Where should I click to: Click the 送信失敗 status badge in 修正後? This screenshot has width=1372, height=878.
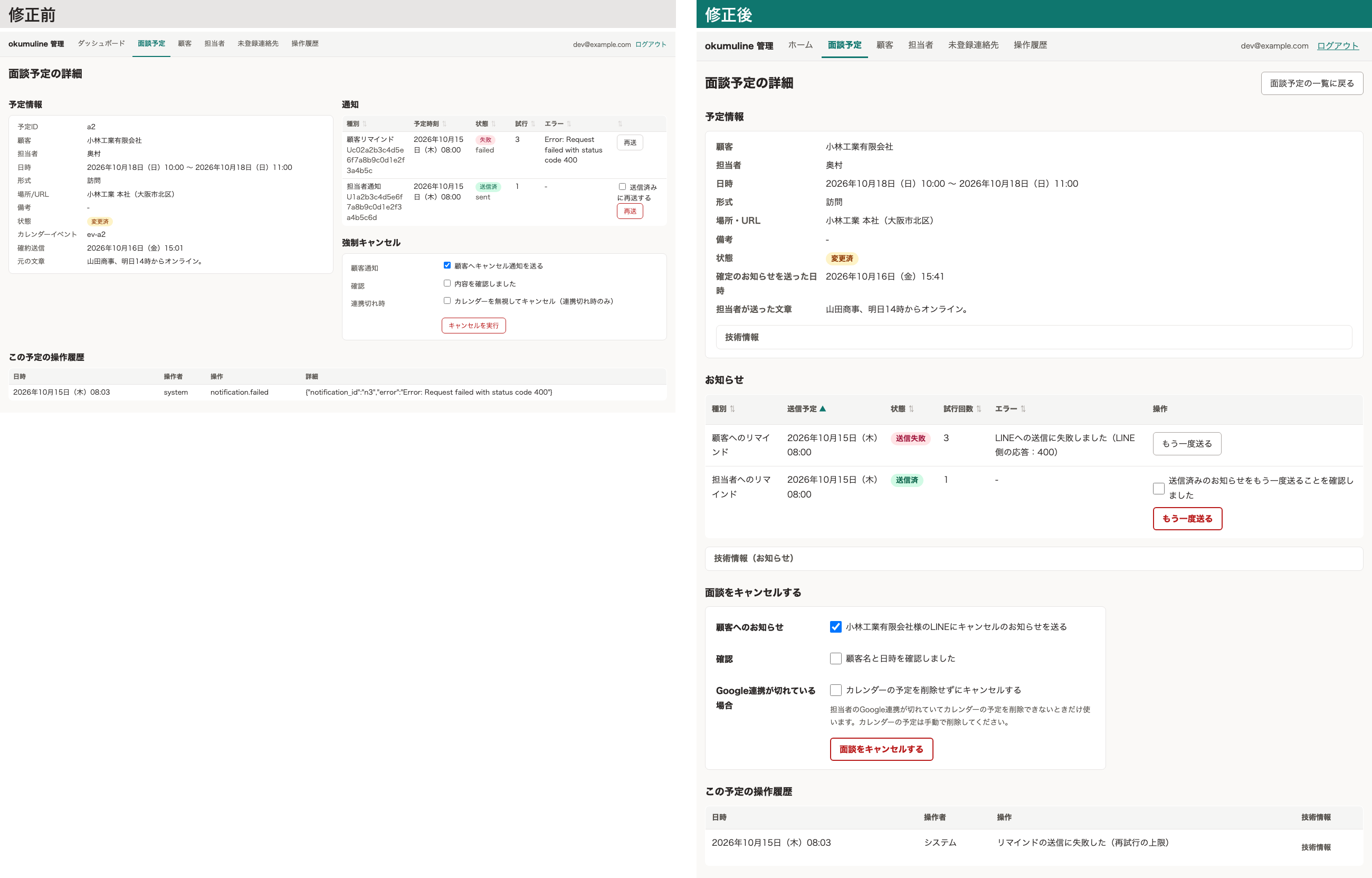910,438
